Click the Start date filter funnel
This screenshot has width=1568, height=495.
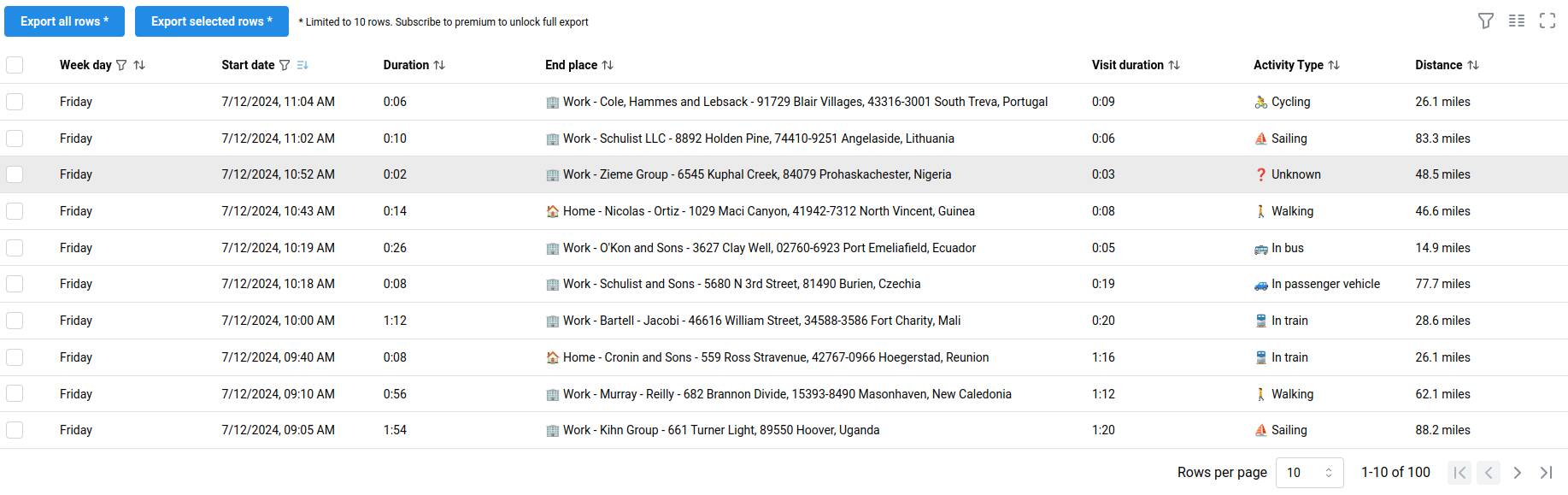pos(285,65)
